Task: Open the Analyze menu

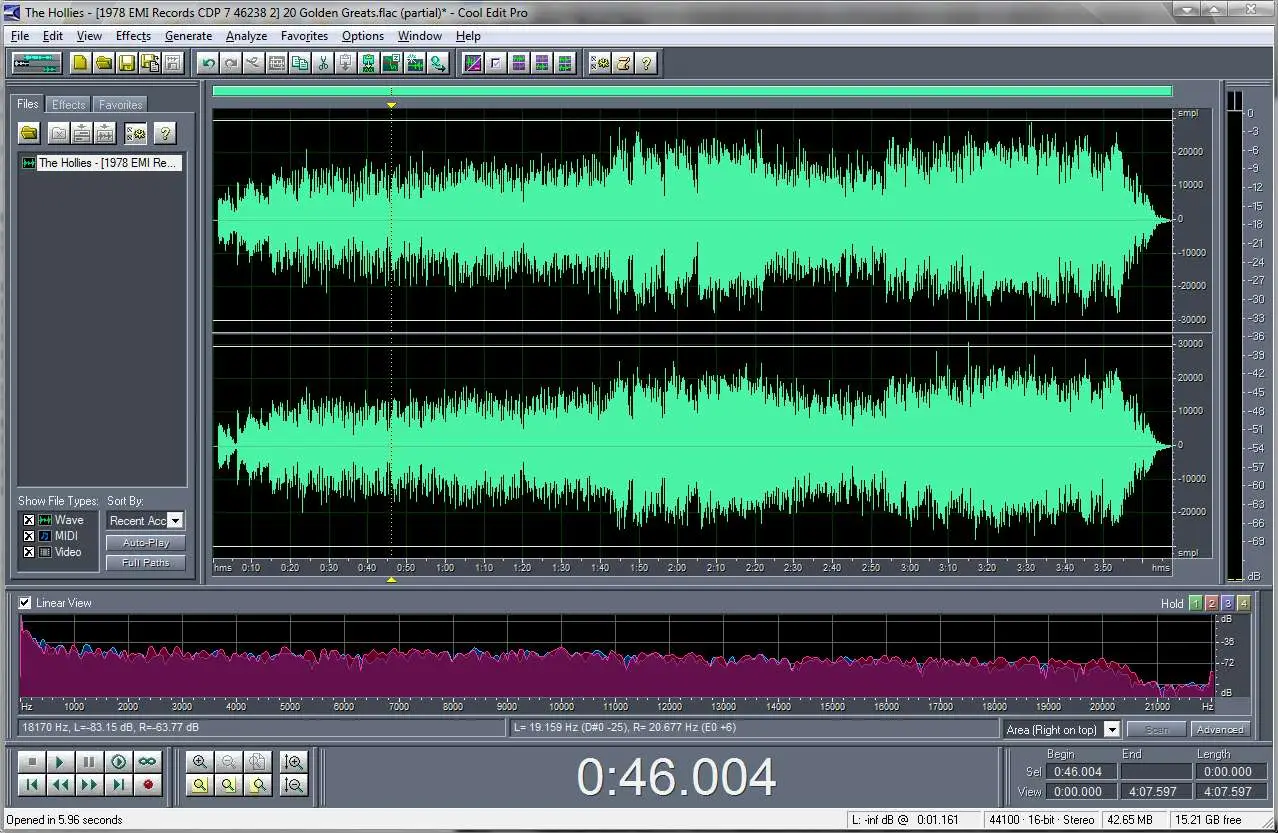Action: (x=246, y=36)
